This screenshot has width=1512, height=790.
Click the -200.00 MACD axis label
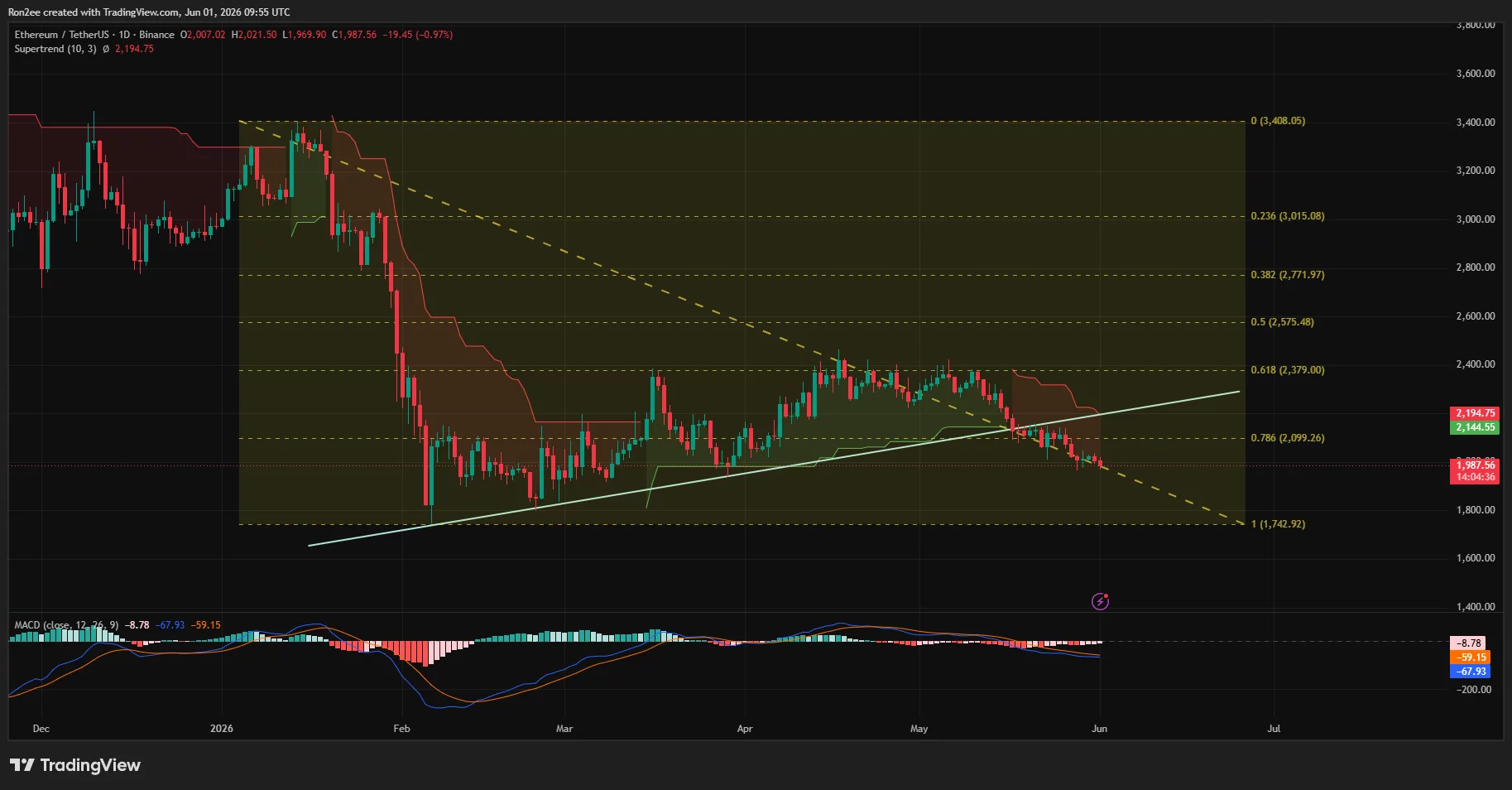(1473, 690)
